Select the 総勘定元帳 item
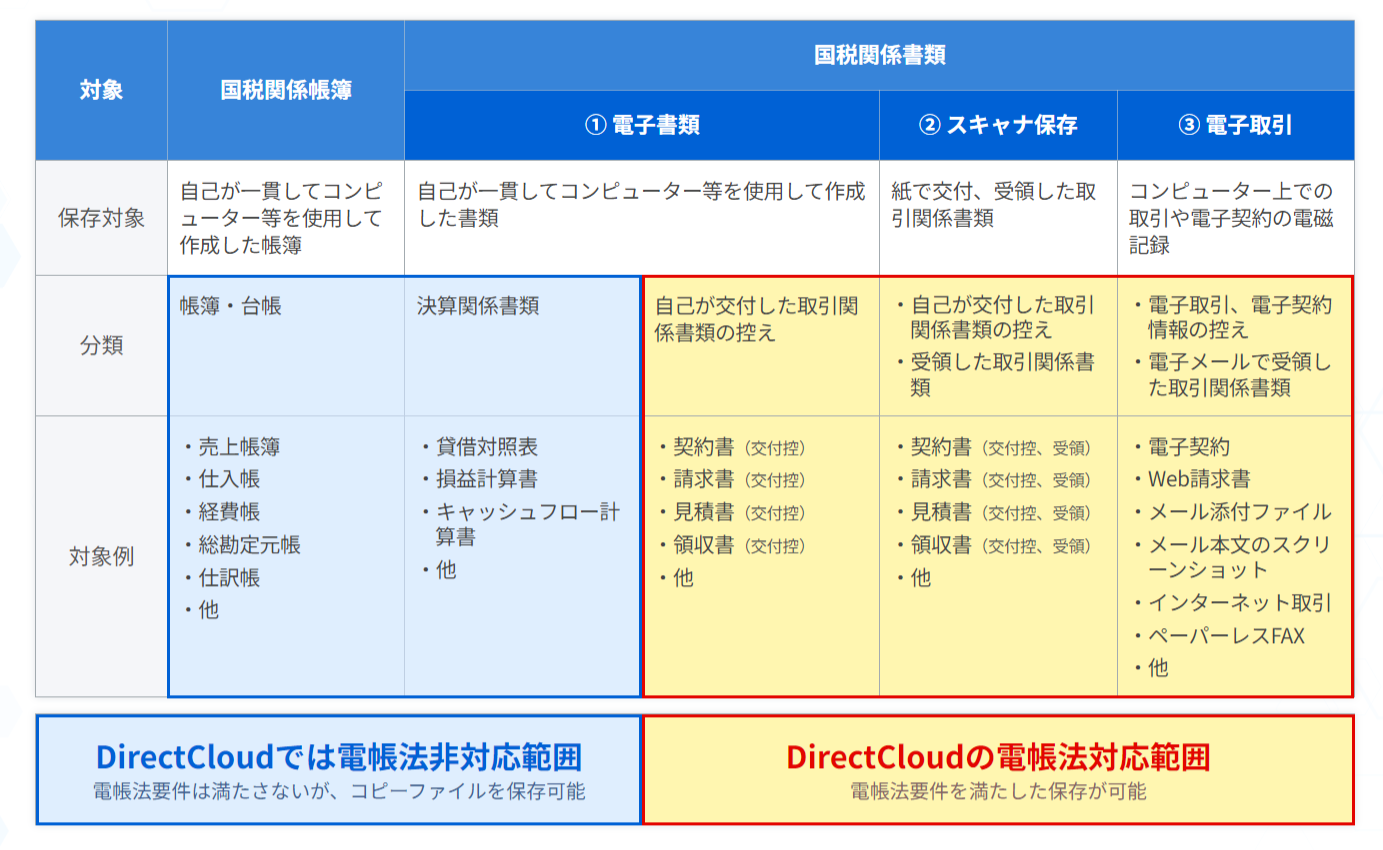This screenshot has width=1383, height=850. 242,545
